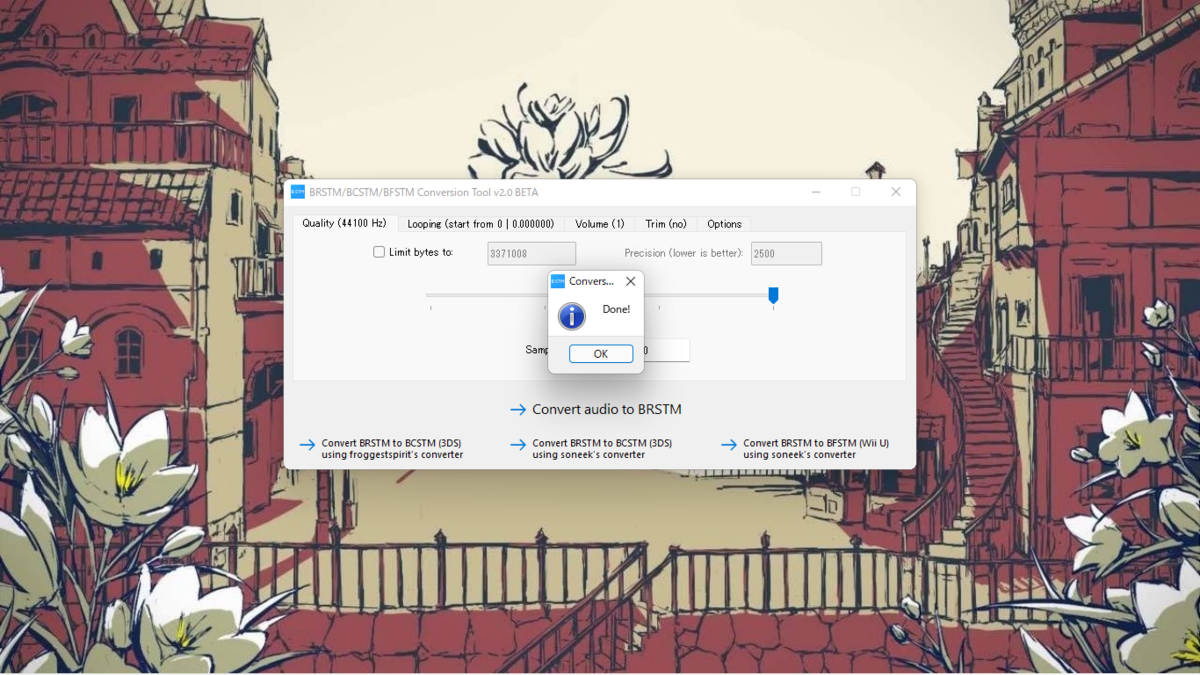Screen dimensions: 1200x675
Task: Click the Precision (lower is better) label
Action: pyautogui.click(x=684, y=253)
